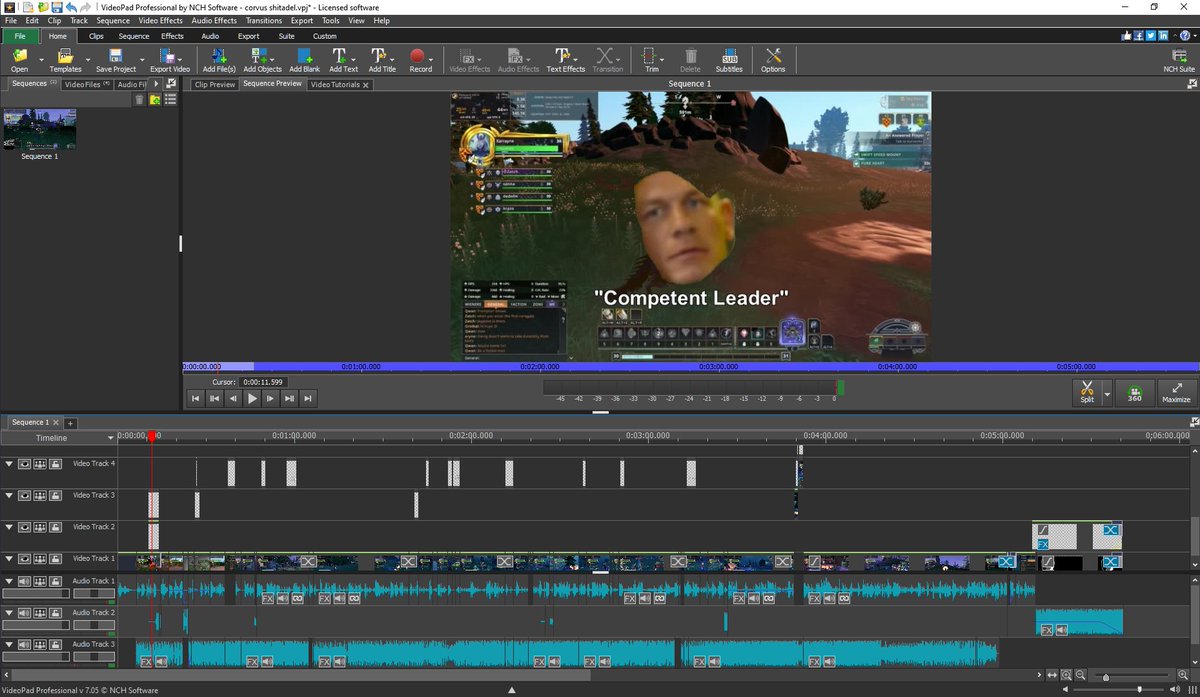The width and height of the screenshot is (1200, 697).
Task: Select the Video Files bin tab
Action: [x=86, y=85]
